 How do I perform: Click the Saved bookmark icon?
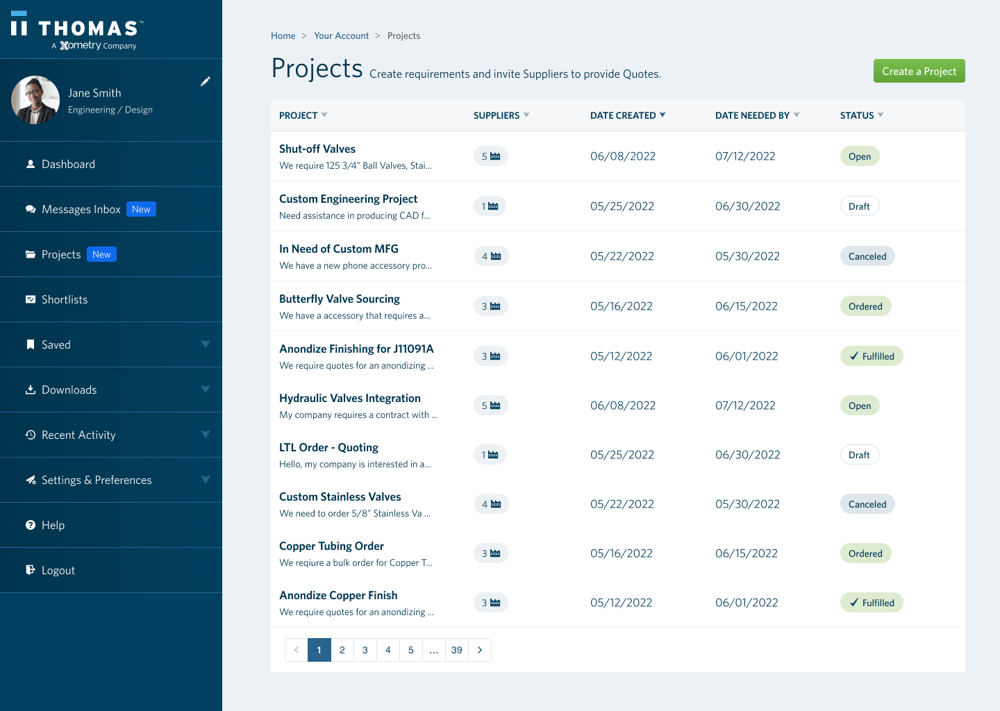30,345
